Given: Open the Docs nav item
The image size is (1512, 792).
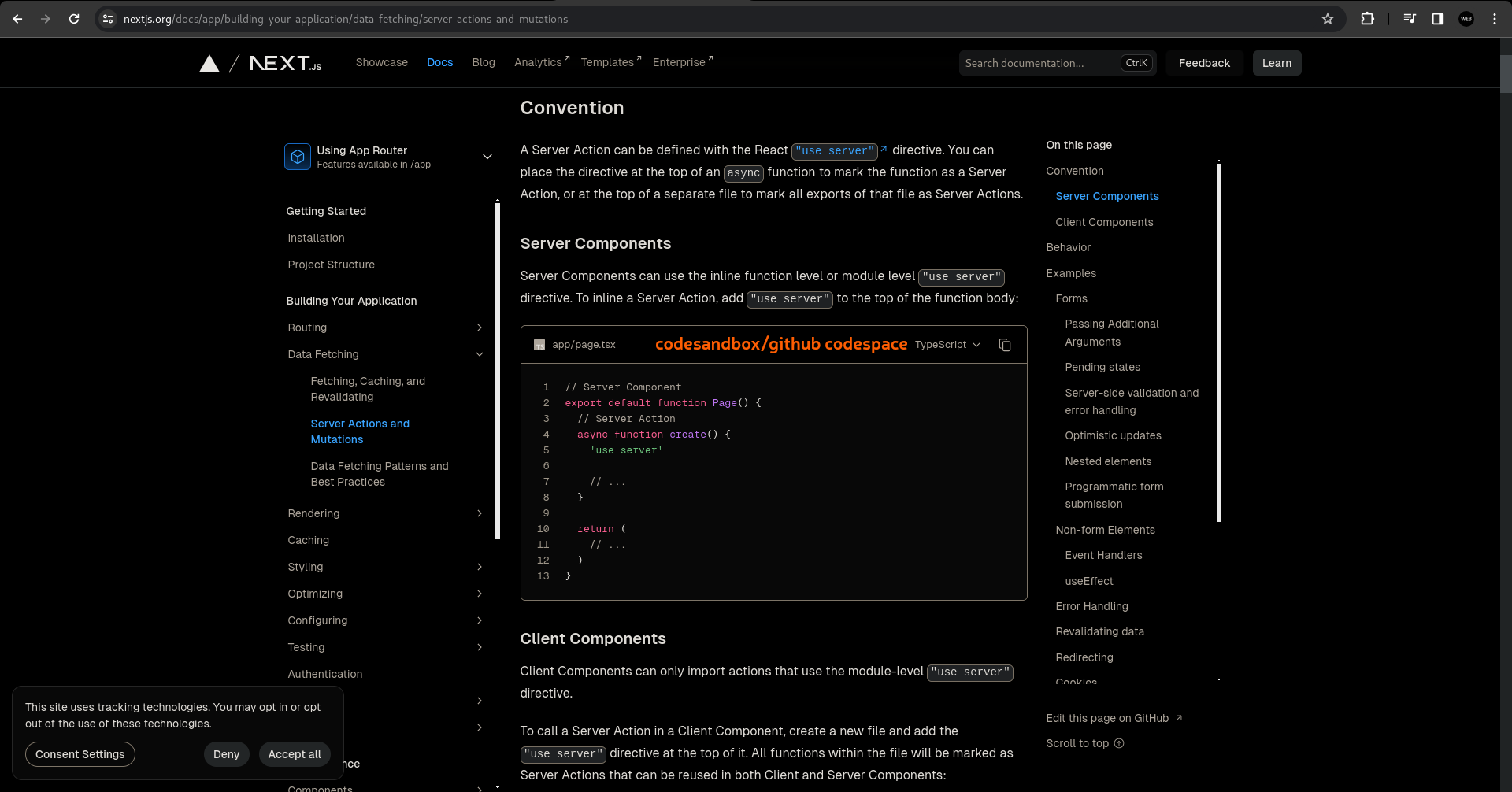Looking at the screenshot, I should (440, 62).
